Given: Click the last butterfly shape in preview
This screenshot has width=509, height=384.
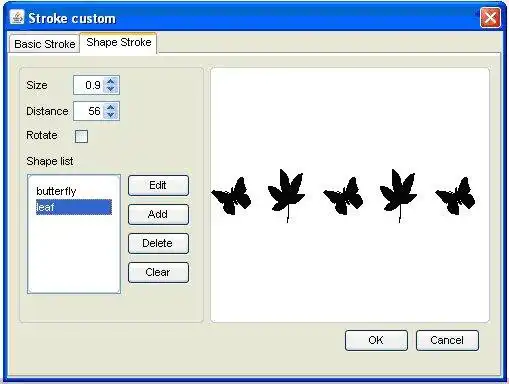Looking at the screenshot, I should click(455, 197).
